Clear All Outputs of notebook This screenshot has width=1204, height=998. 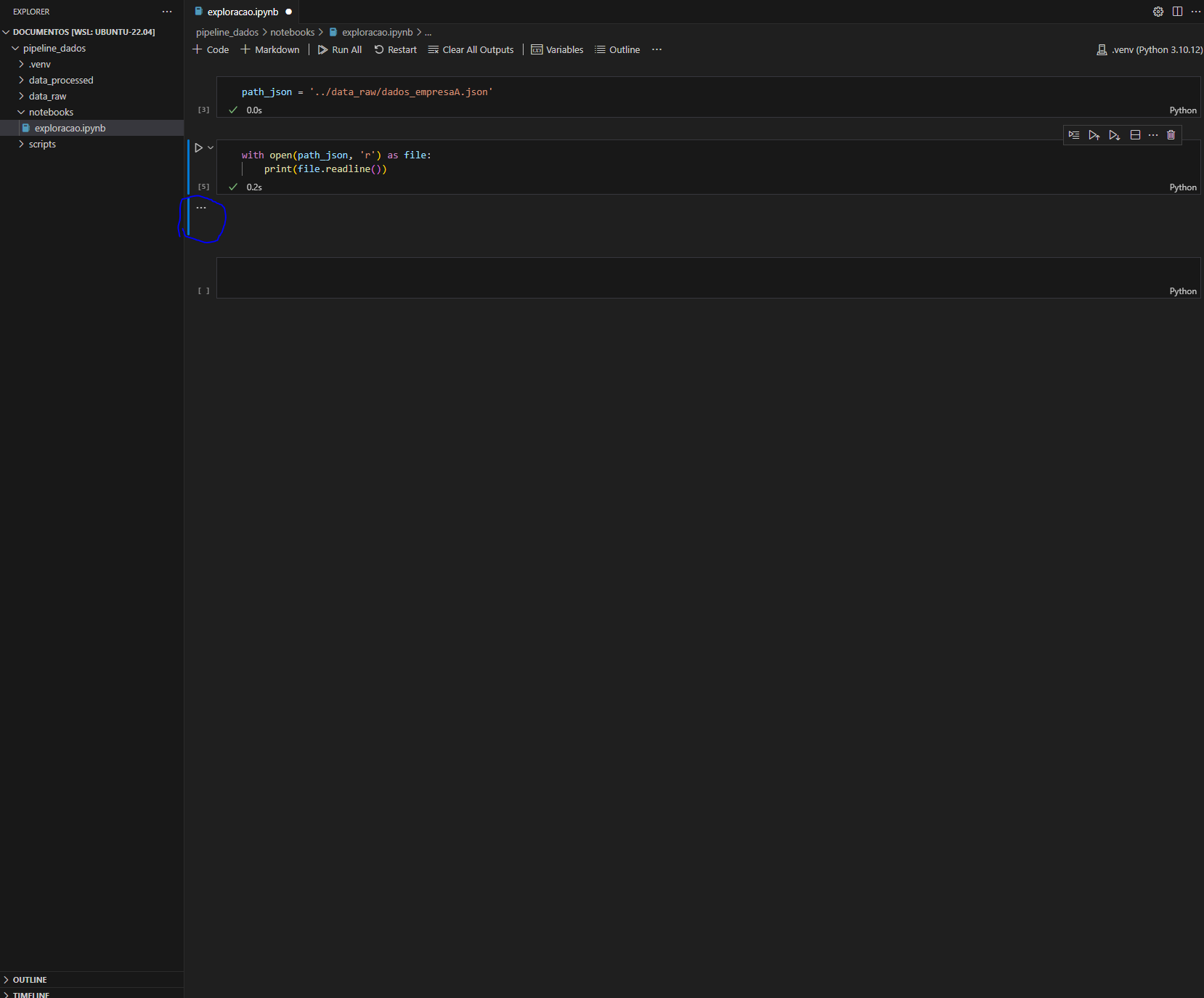click(x=471, y=49)
